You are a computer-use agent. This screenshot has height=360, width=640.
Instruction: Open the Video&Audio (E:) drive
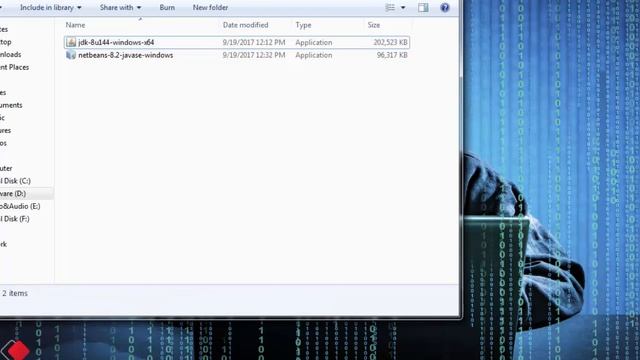tap(20, 206)
